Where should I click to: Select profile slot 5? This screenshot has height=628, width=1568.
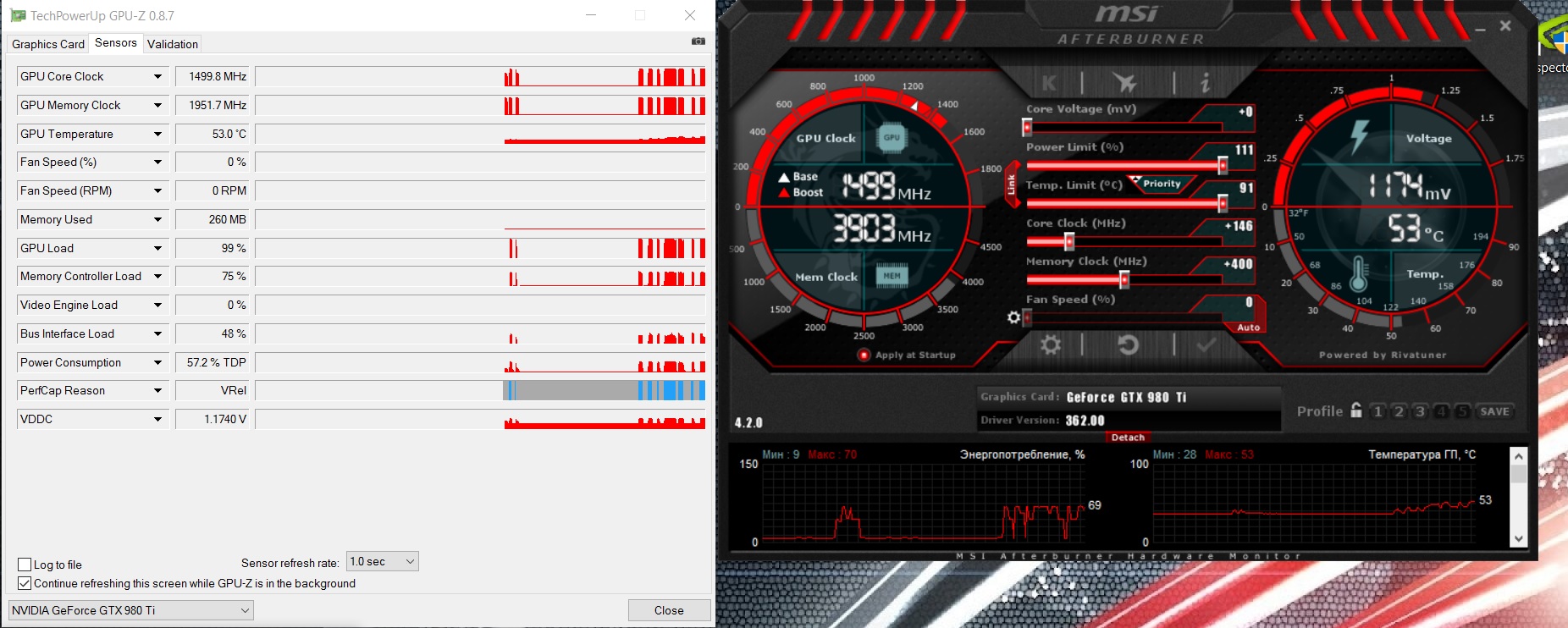(x=1462, y=411)
